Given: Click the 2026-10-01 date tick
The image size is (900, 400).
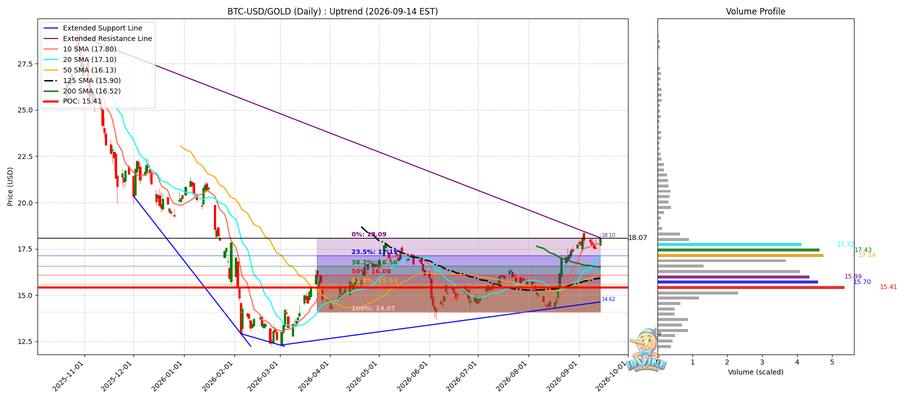Looking at the screenshot, I should pyautogui.click(x=613, y=375).
